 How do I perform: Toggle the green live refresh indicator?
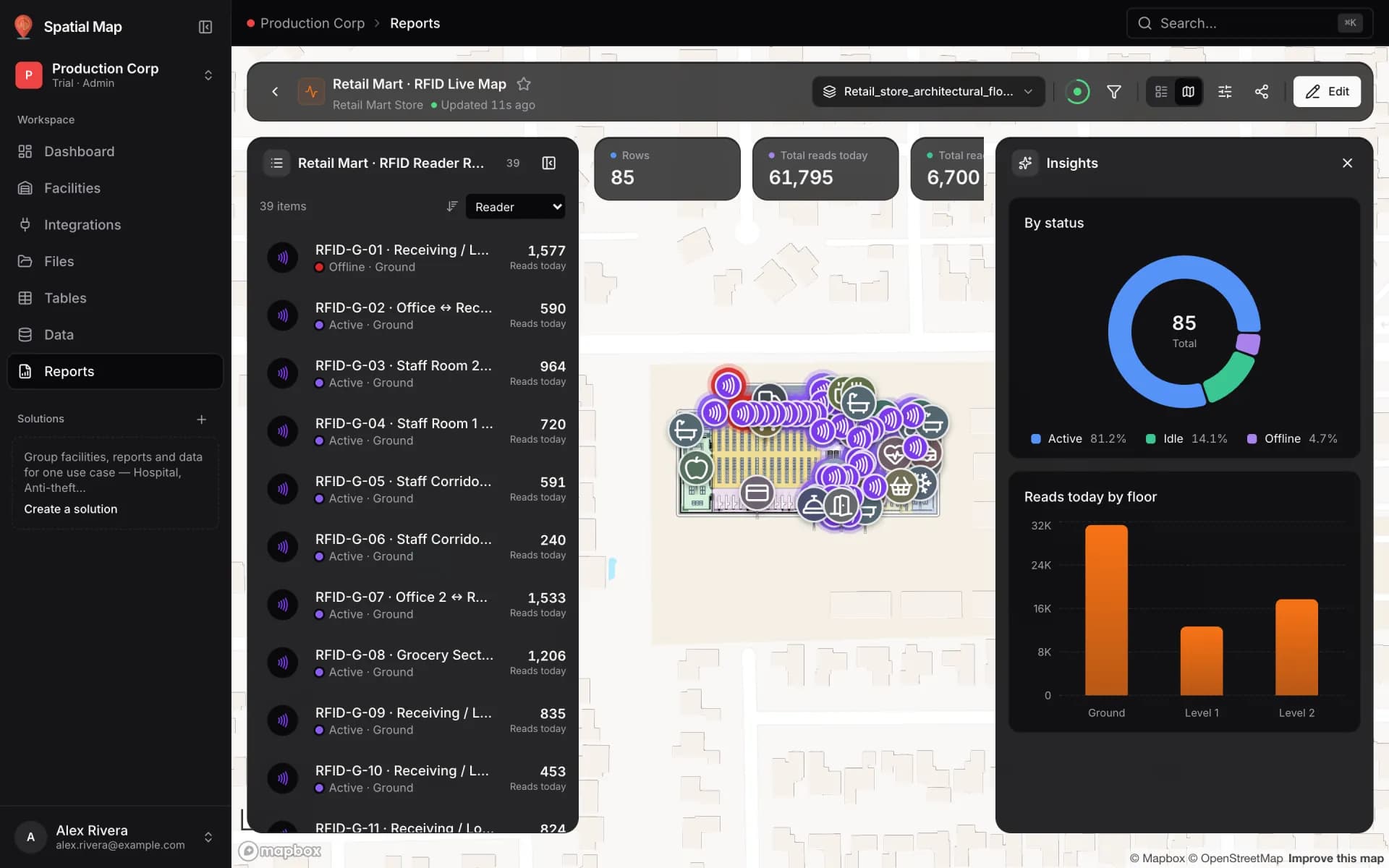[1077, 92]
